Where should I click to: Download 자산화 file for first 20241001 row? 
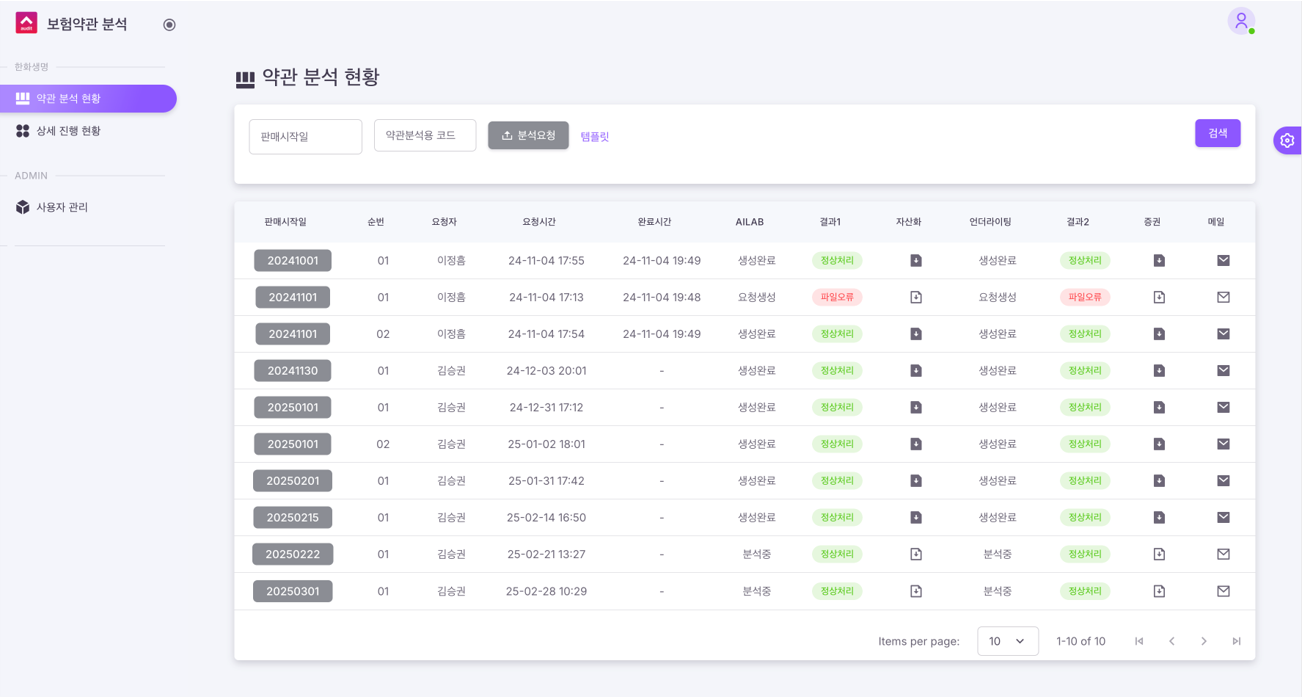pyautogui.click(x=915, y=261)
